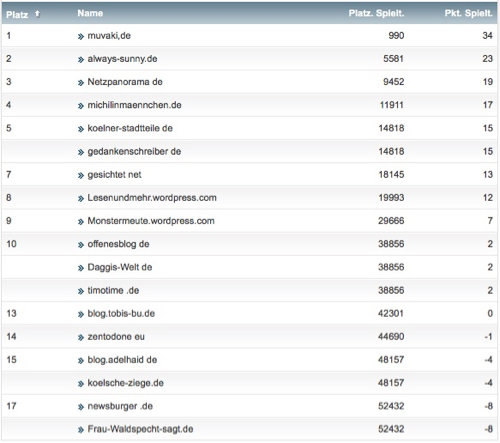Screen dimensions: 500x443
Task: Open the koelner-stadtteile de link
Action: [x=130, y=128]
